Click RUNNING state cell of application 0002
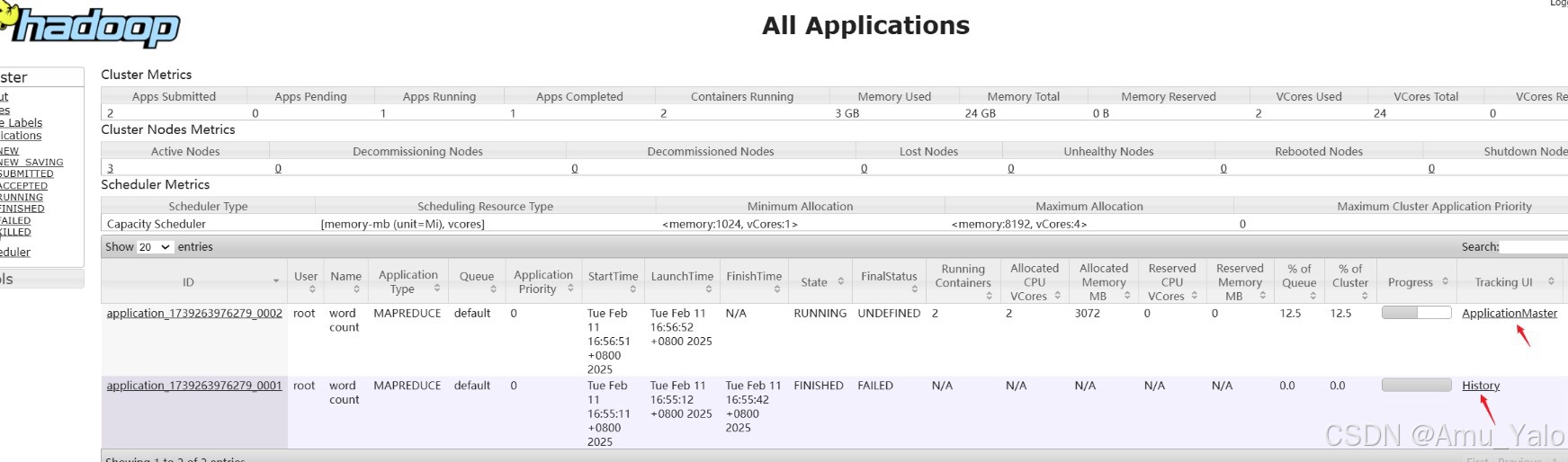Image resolution: width=1568 pixels, height=462 pixels. (x=820, y=313)
